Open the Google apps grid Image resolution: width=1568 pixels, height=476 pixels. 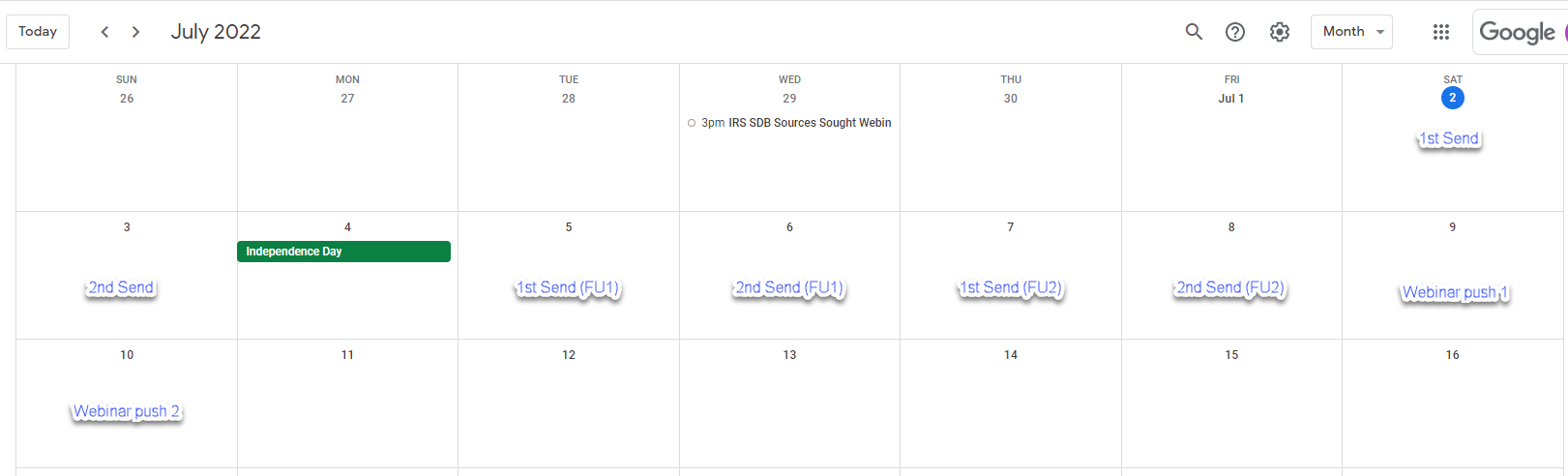1441,32
